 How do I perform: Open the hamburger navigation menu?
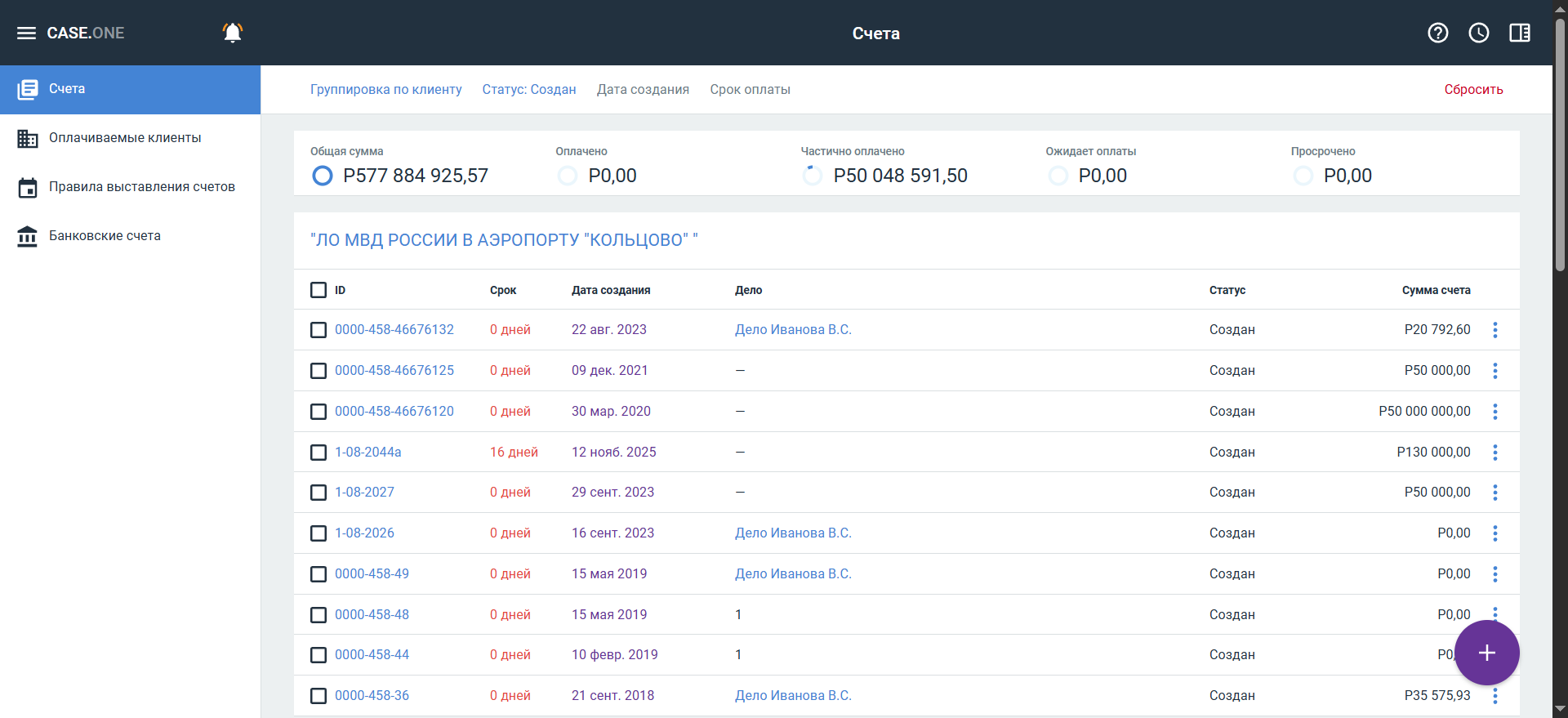click(27, 33)
